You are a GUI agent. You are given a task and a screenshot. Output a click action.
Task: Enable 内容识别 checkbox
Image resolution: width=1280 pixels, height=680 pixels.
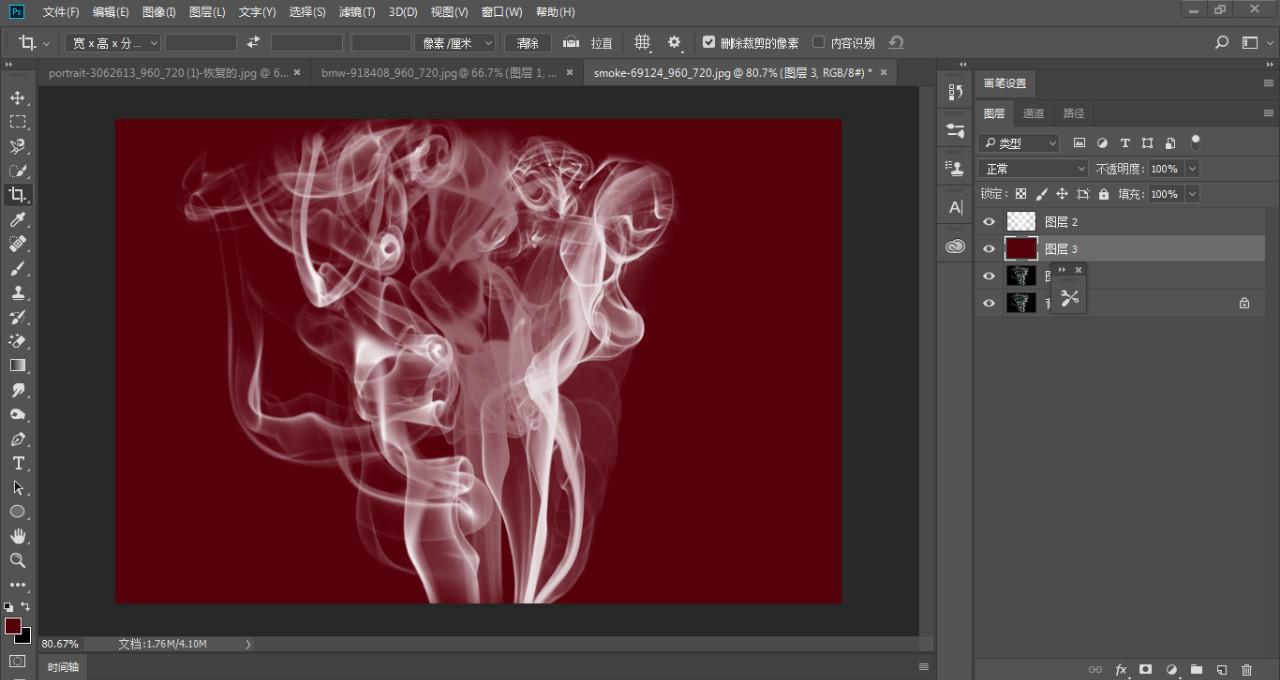[x=819, y=43]
